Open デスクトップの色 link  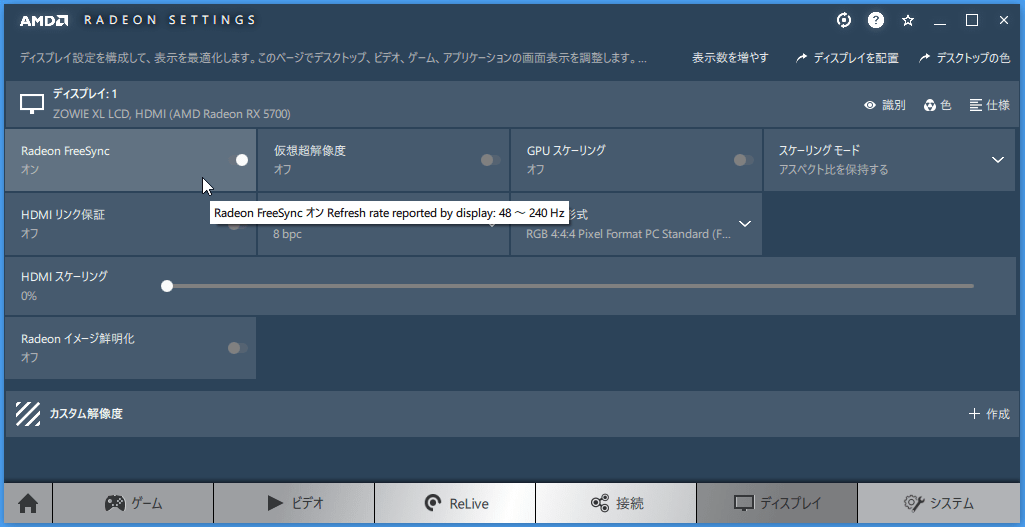(964, 58)
